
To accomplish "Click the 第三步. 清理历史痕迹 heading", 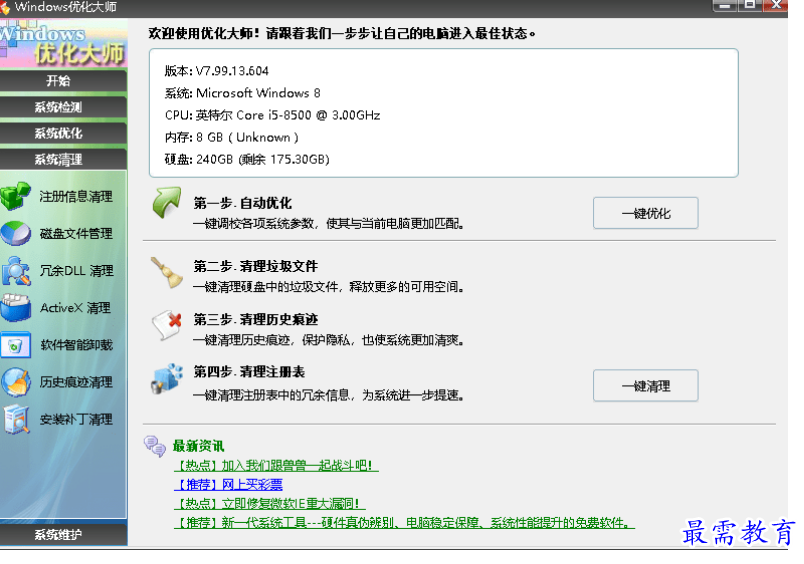I will click(255, 319).
